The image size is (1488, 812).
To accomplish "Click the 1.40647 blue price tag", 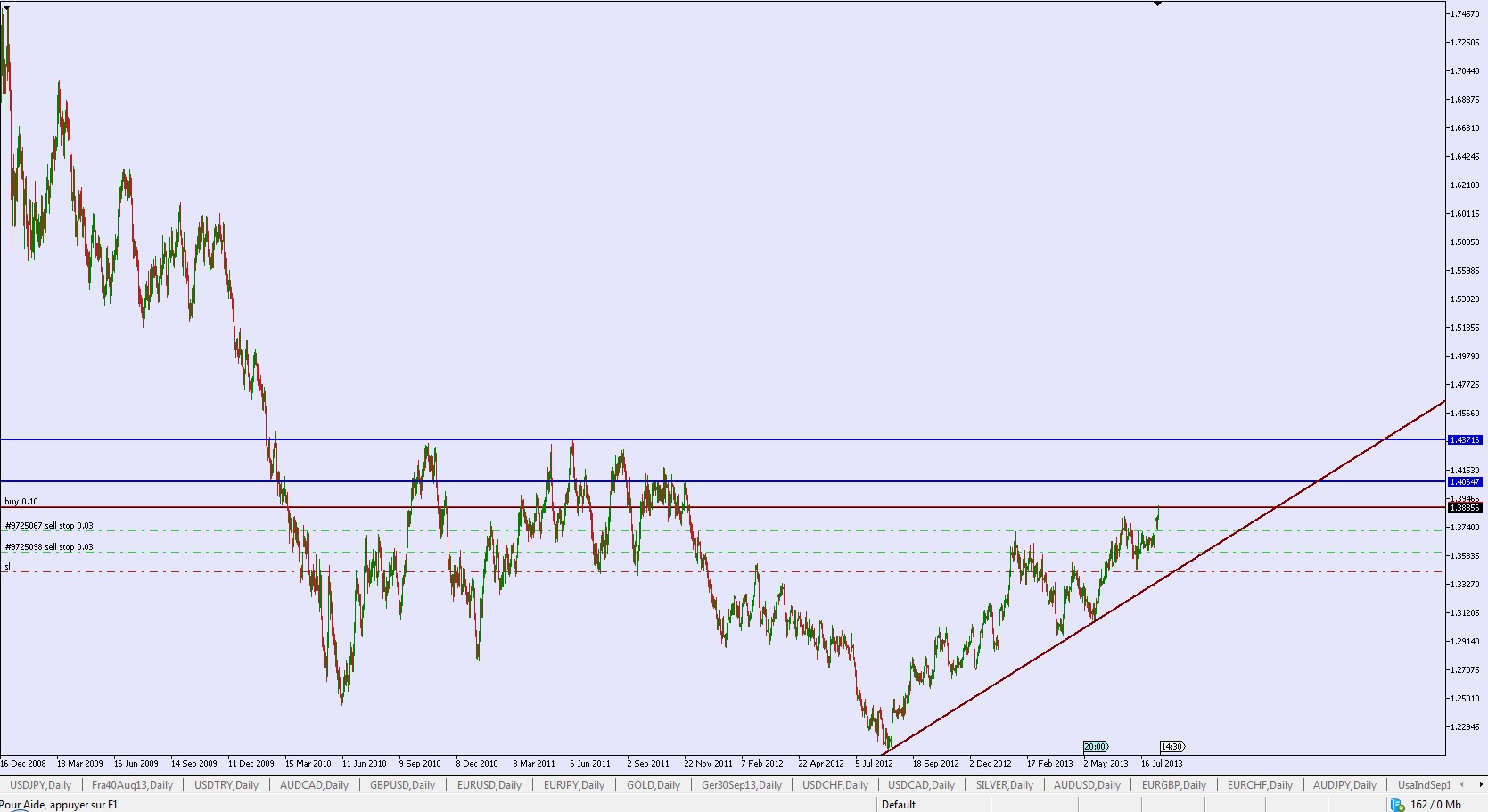I will [1465, 482].
